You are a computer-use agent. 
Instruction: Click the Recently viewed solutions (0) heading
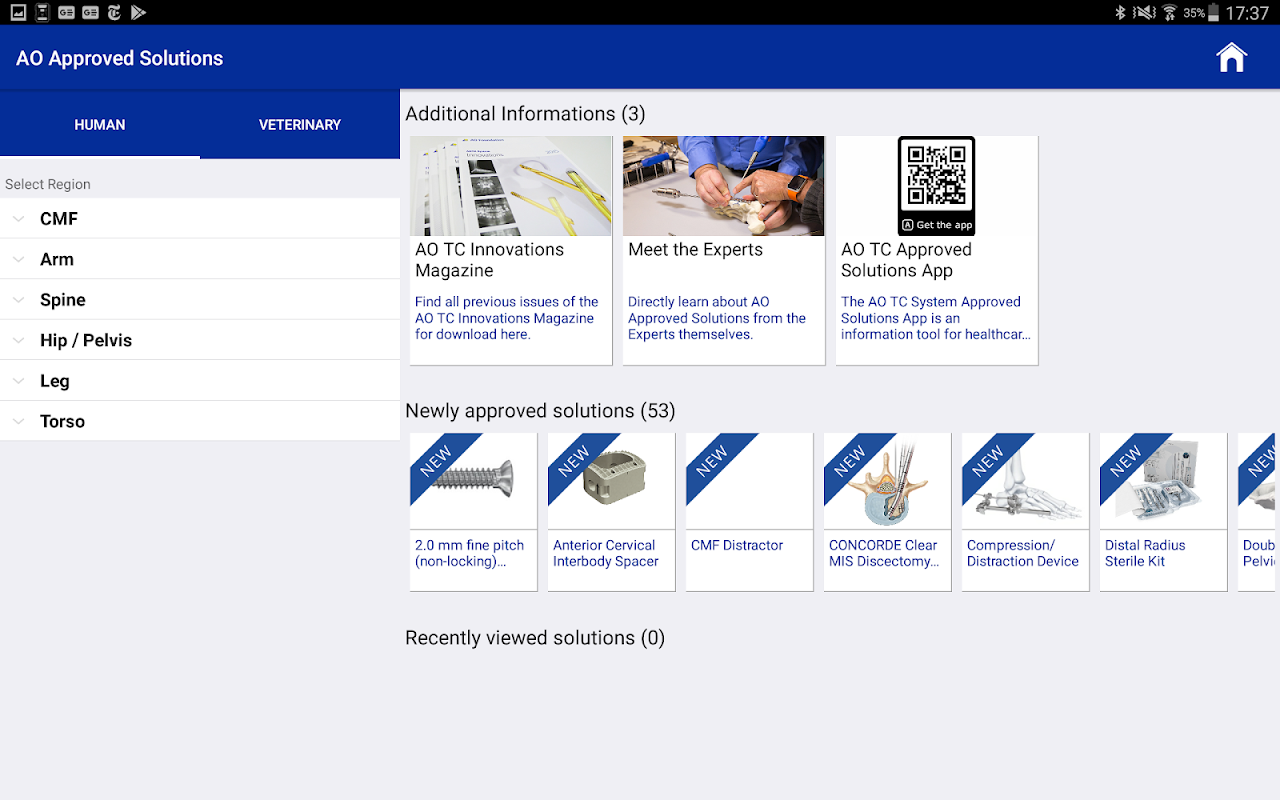(x=535, y=638)
